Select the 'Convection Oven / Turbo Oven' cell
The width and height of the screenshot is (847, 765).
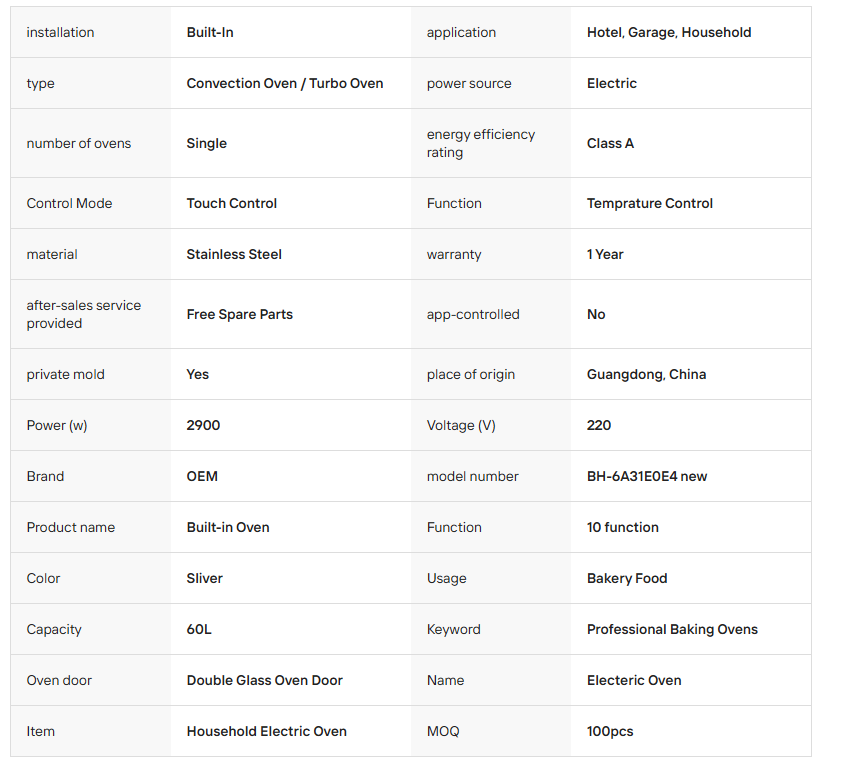pos(285,83)
